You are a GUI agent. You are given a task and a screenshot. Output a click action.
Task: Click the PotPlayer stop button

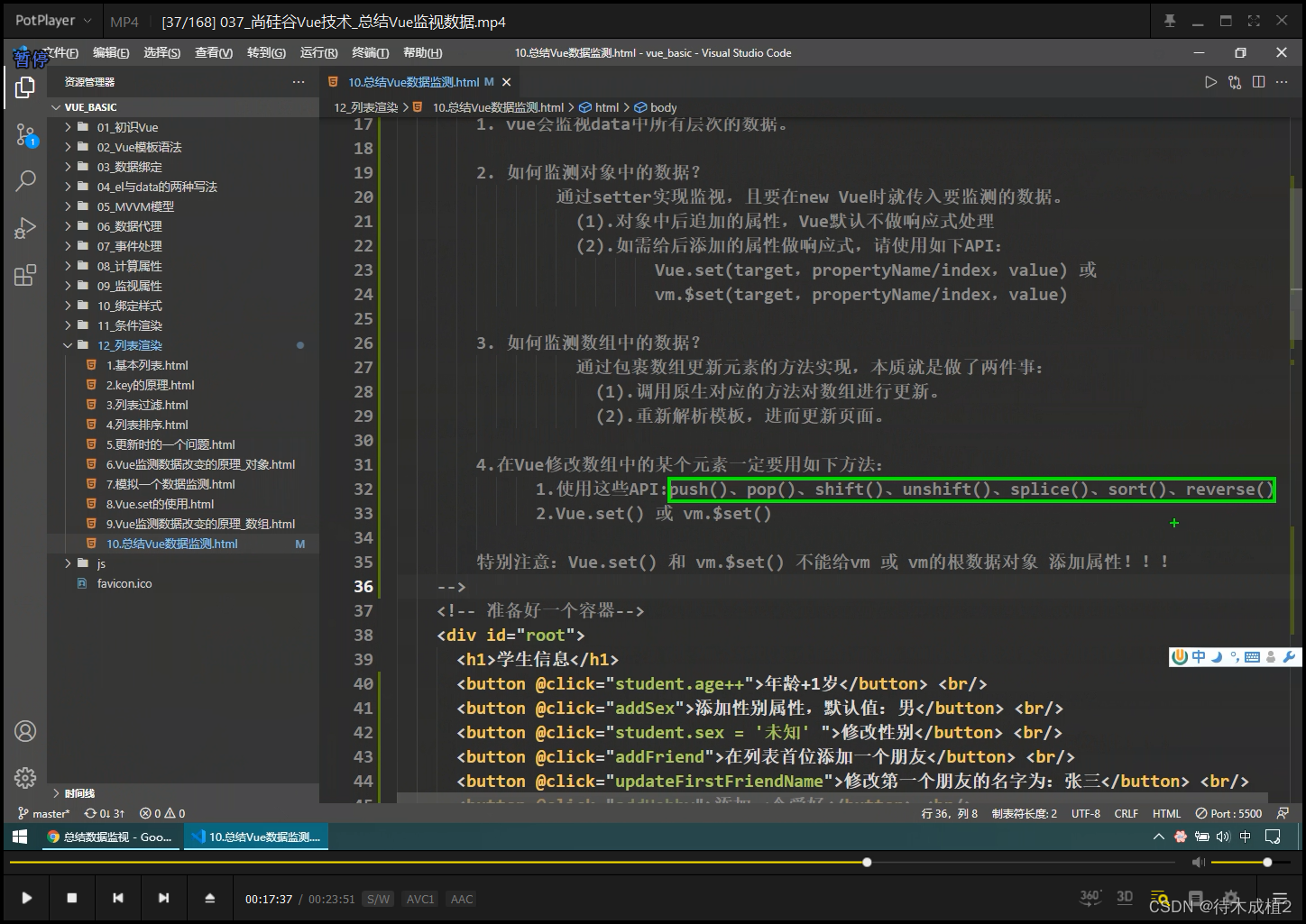click(x=72, y=898)
